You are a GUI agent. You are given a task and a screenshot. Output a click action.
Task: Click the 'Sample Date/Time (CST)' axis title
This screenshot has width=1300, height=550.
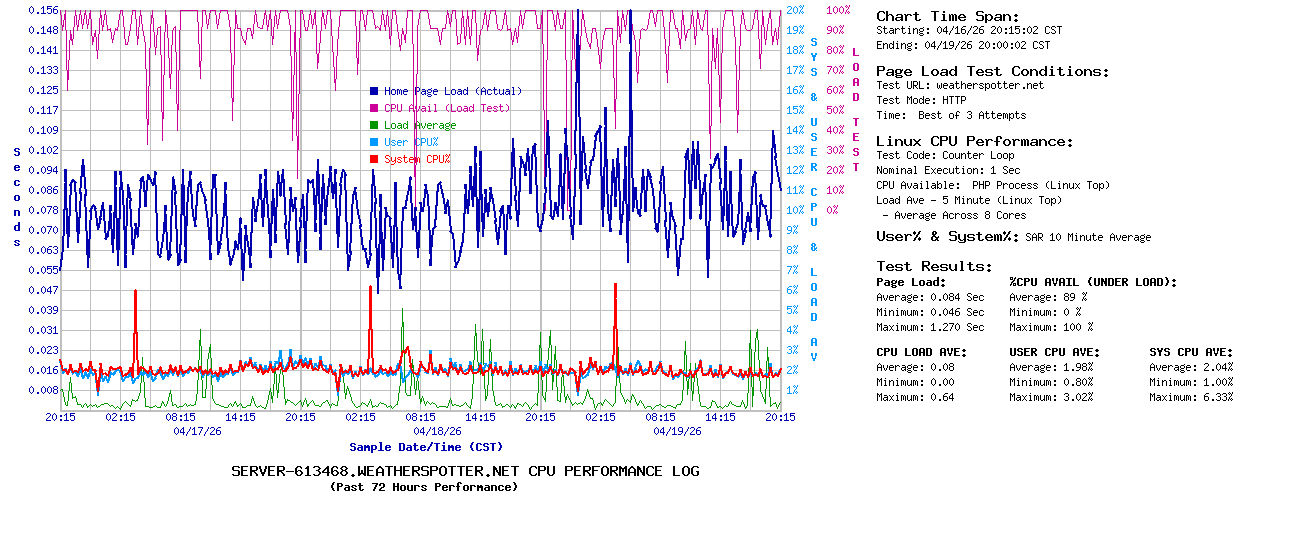click(x=426, y=447)
